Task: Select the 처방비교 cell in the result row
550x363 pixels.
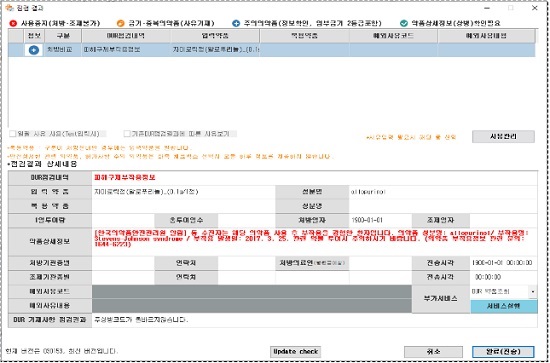Action: (x=63, y=50)
